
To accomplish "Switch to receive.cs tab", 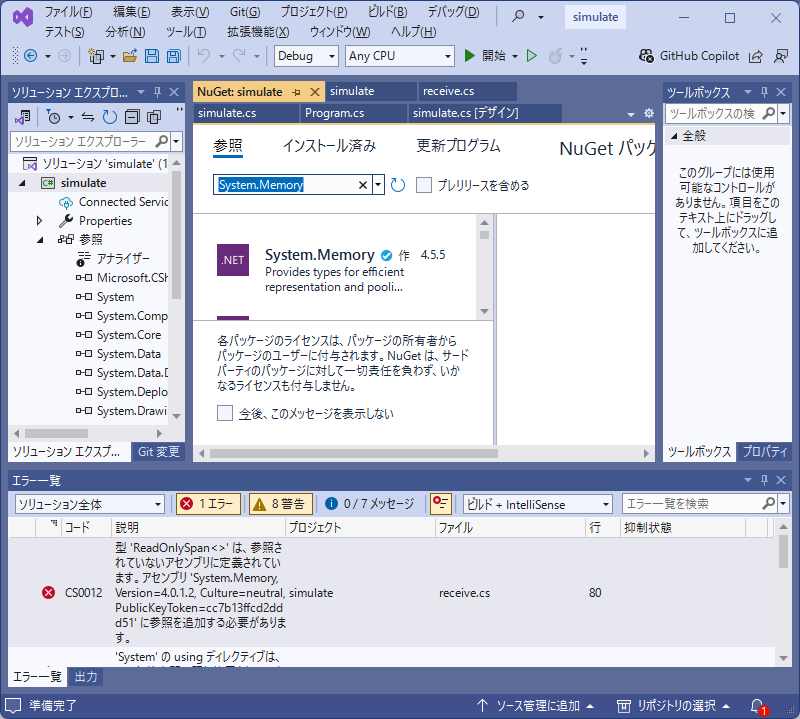I will click(x=467, y=91).
